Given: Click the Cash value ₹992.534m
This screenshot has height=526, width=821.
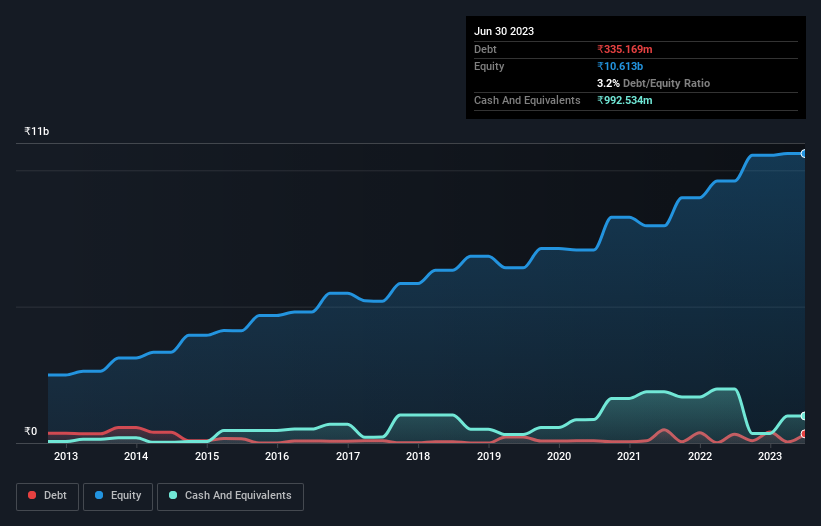Looking at the screenshot, I should click(625, 100).
